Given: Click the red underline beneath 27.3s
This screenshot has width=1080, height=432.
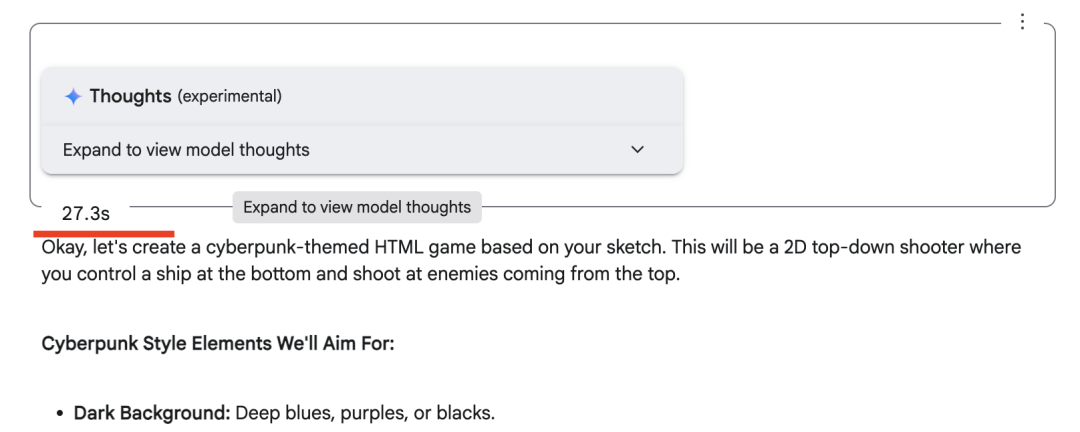Looking at the screenshot, I should click(x=103, y=233).
